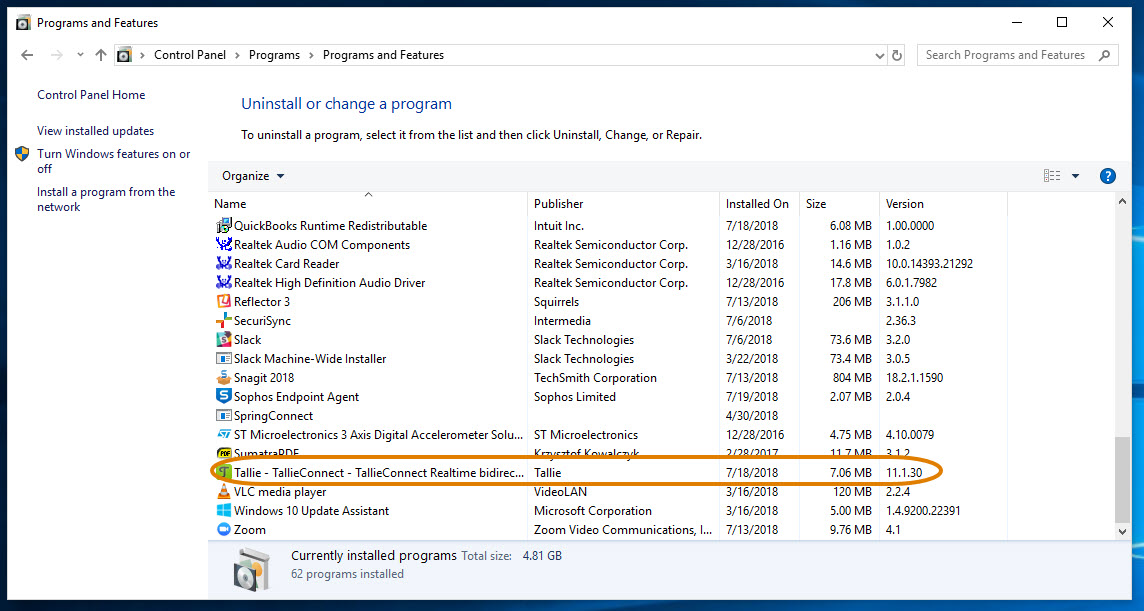Go up one level with up arrow
This screenshot has height=611, width=1144.
click(101, 55)
